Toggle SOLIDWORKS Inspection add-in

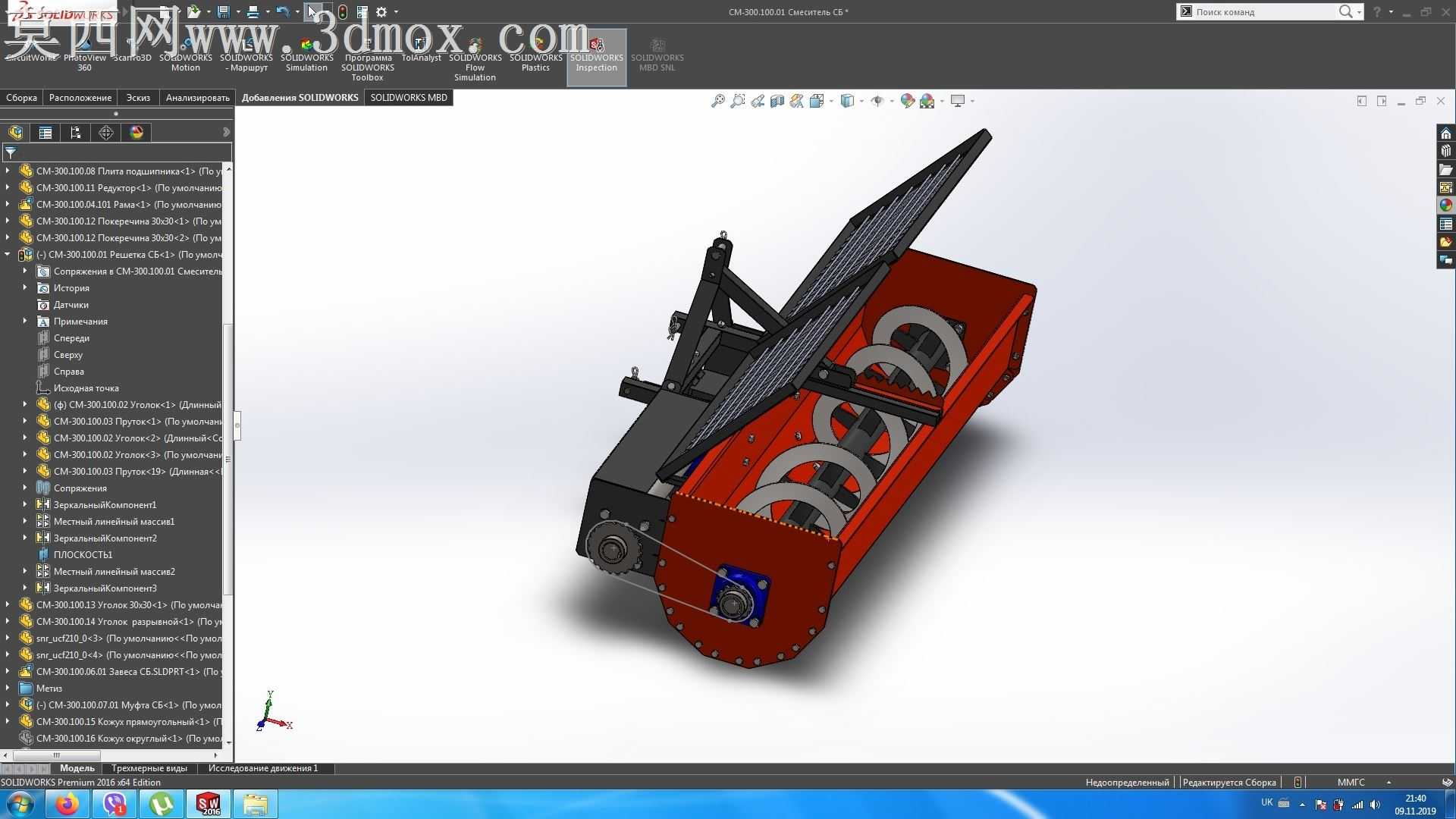pos(597,57)
